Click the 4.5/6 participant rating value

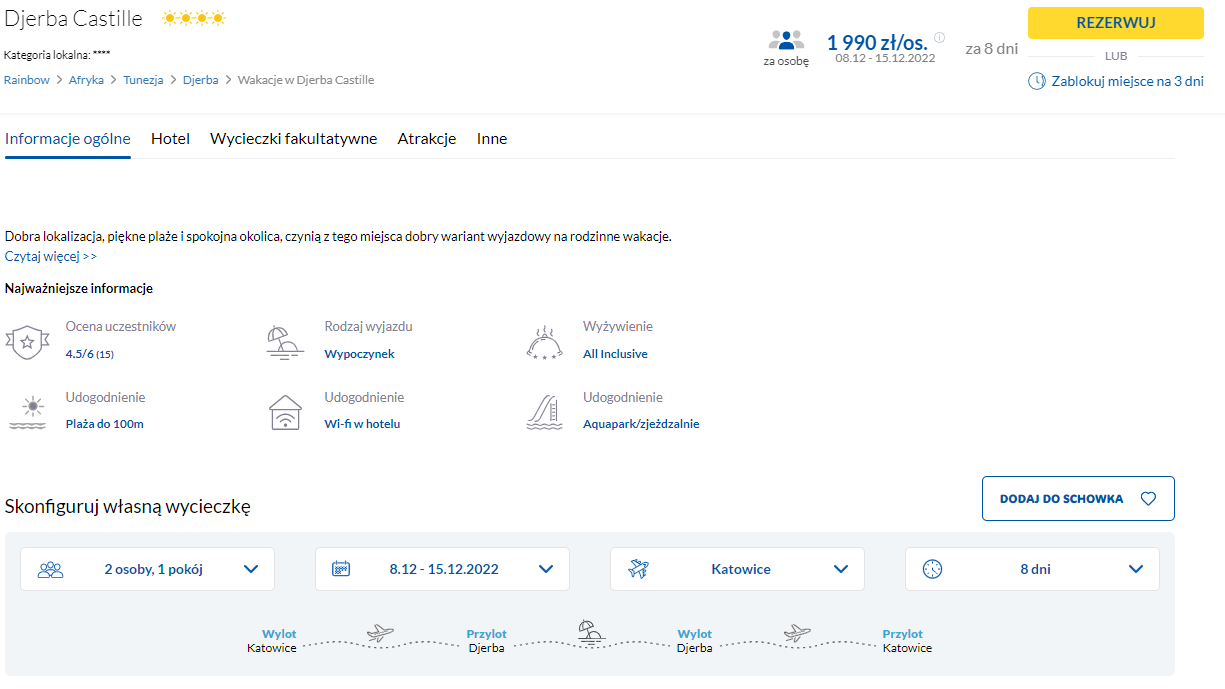(80, 354)
